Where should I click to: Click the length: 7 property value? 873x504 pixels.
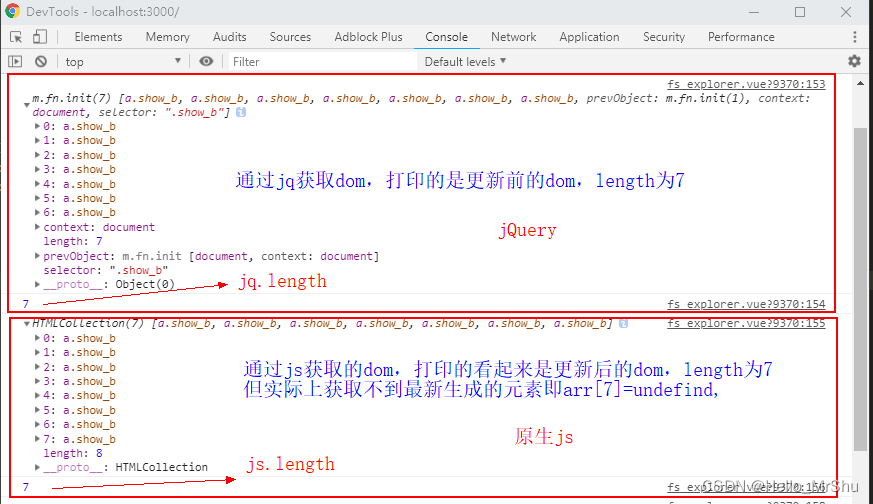[x=99, y=241]
